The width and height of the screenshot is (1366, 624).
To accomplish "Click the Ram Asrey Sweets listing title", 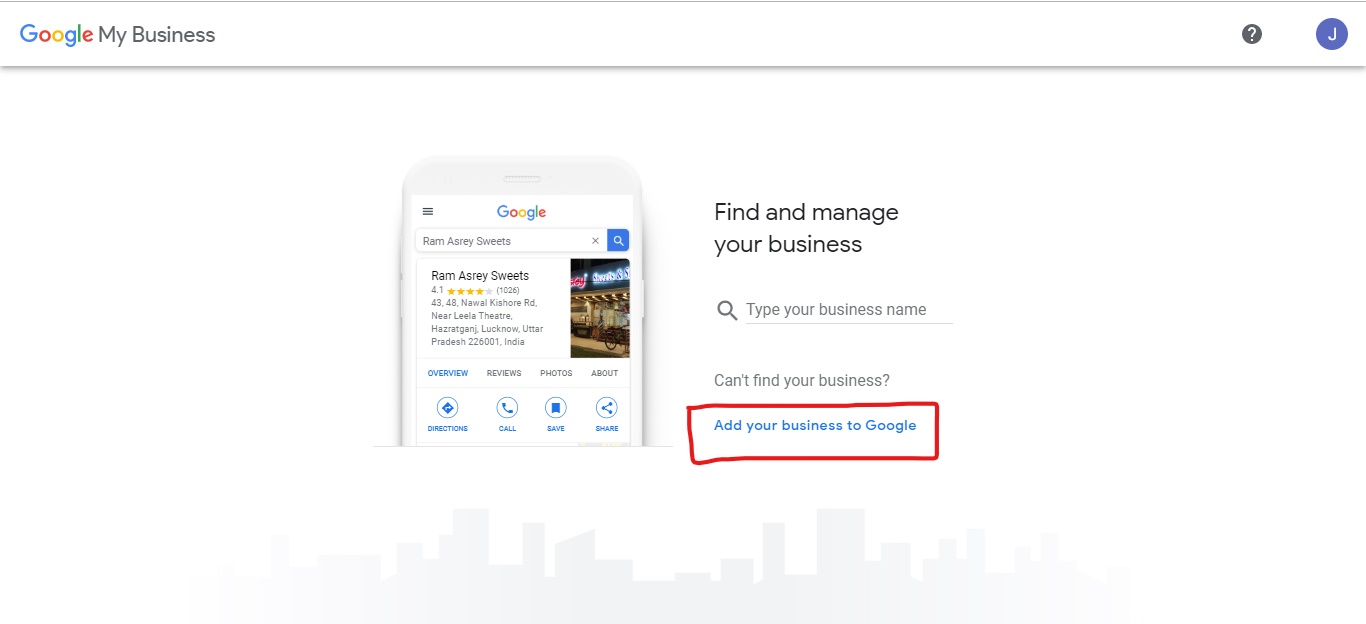I will pos(480,275).
